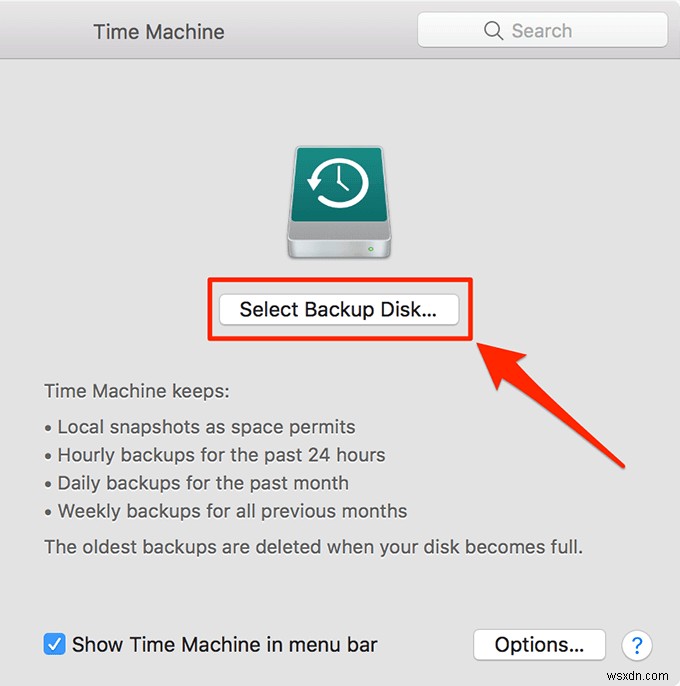This screenshot has width=680, height=686.
Task: Open help with the question mark button
Action: pos(636,645)
